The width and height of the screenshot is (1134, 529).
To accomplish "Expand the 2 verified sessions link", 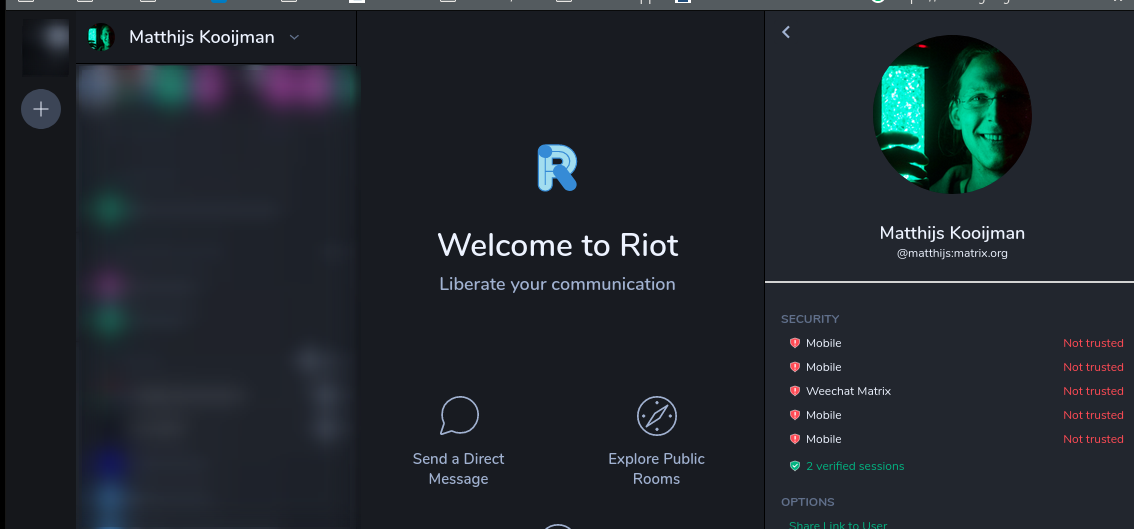I will (855, 466).
